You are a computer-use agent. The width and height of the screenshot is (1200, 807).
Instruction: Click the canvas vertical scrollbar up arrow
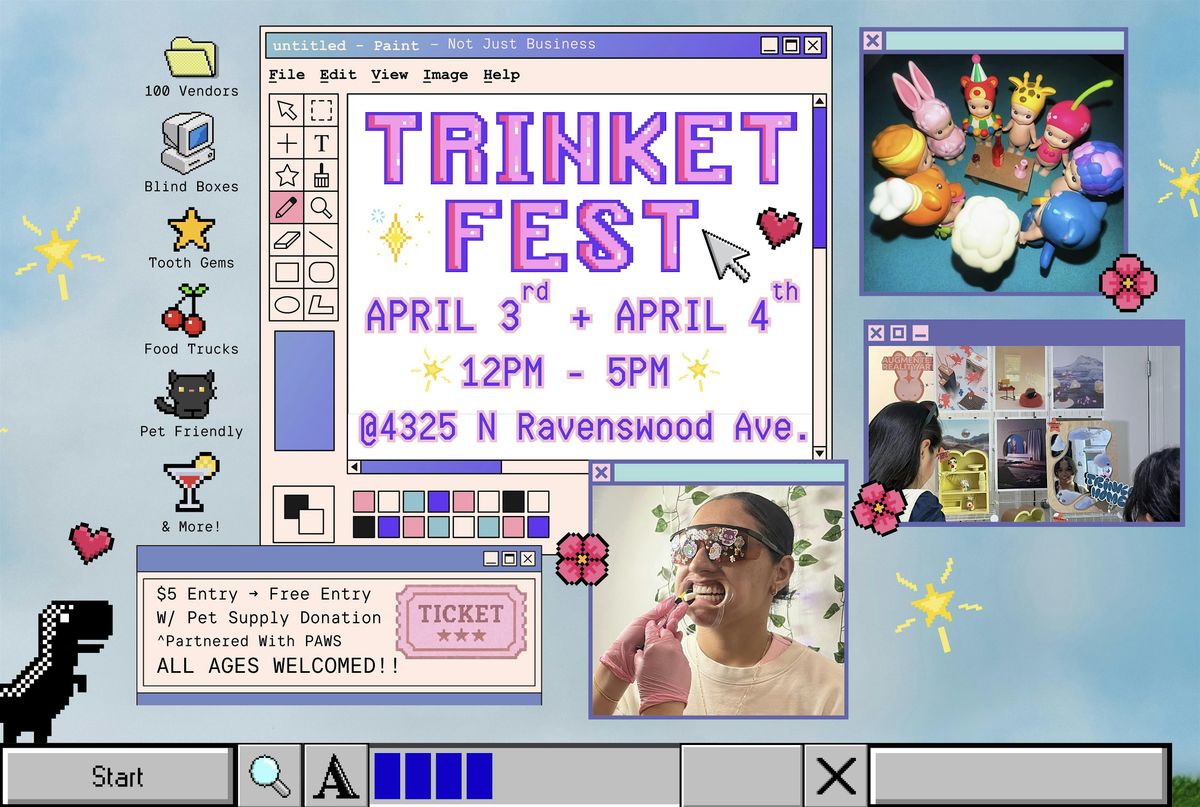(x=820, y=101)
